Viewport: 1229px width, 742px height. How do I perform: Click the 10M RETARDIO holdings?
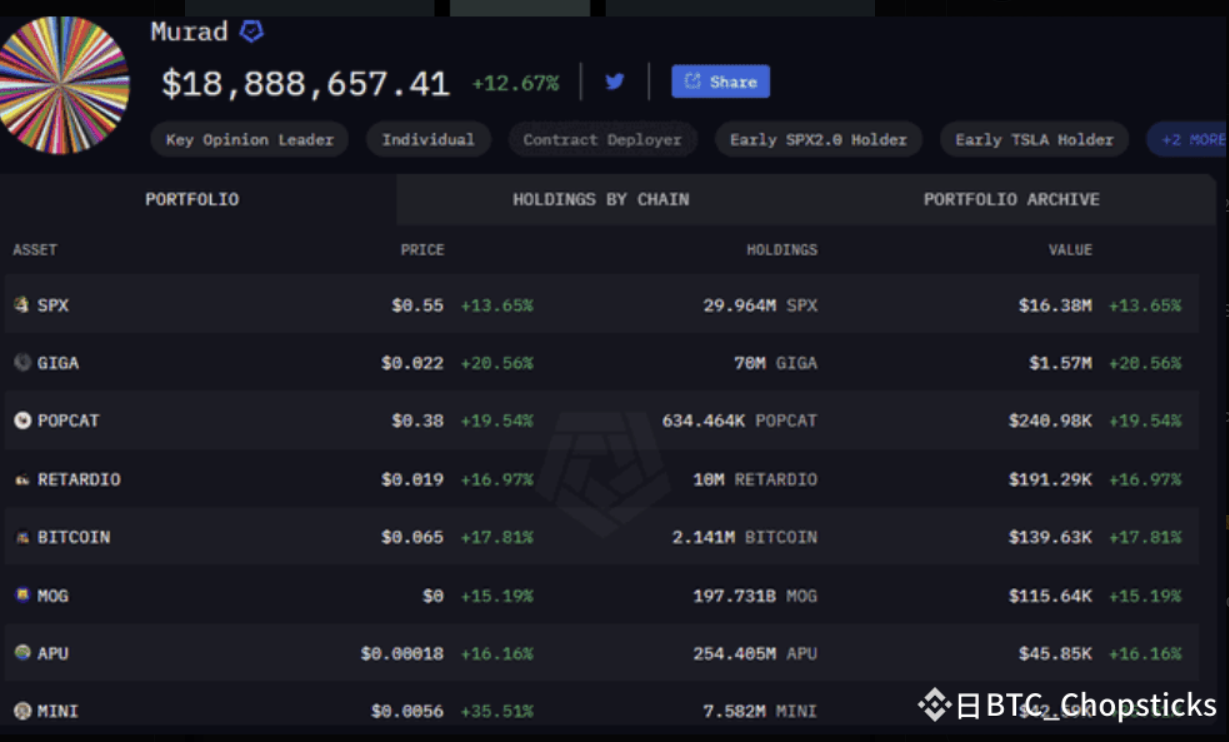point(755,479)
